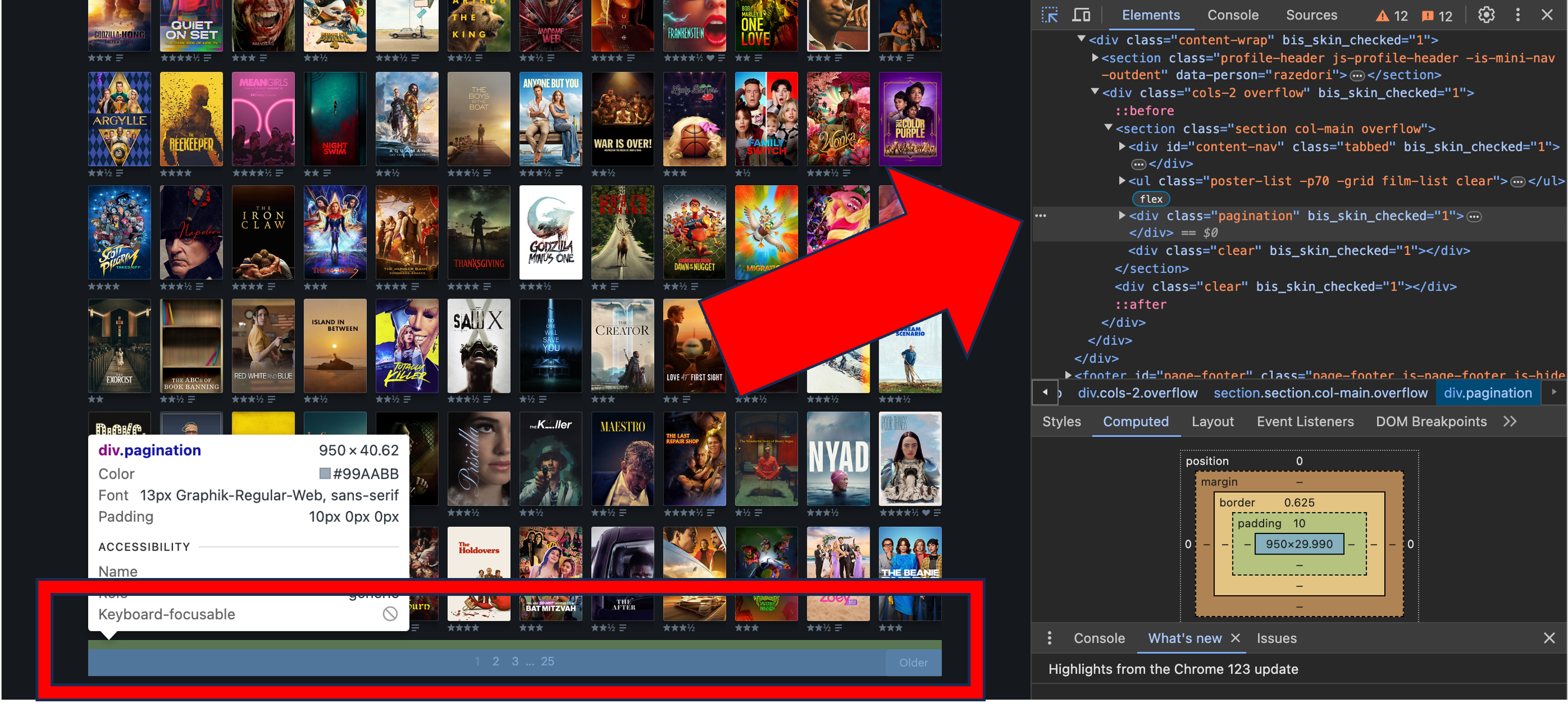Click the Older pagination button
Screen dimensions: 1568x703
(913, 662)
